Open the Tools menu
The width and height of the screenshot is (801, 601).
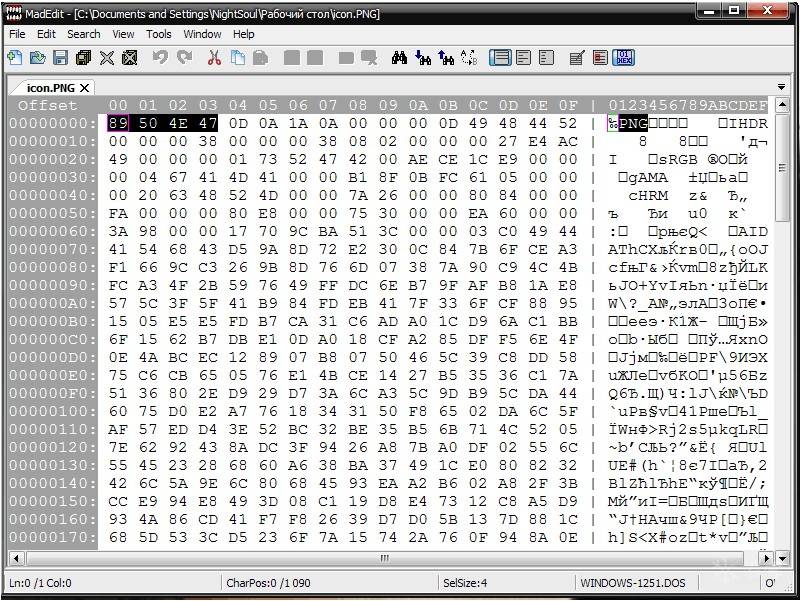(158, 34)
